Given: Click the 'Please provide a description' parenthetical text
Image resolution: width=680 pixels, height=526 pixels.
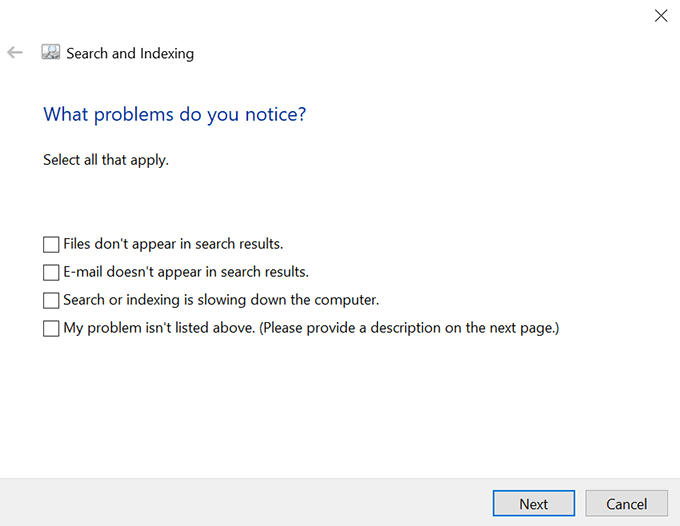Looking at the screenshot, I should pyautogui.click(x=410, y=327).
